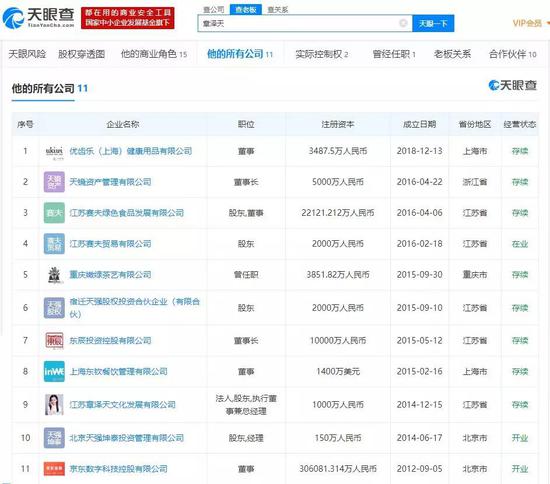Open the 曾经任职 1 tab
The image size is (550, 484).
click(394, 54)
